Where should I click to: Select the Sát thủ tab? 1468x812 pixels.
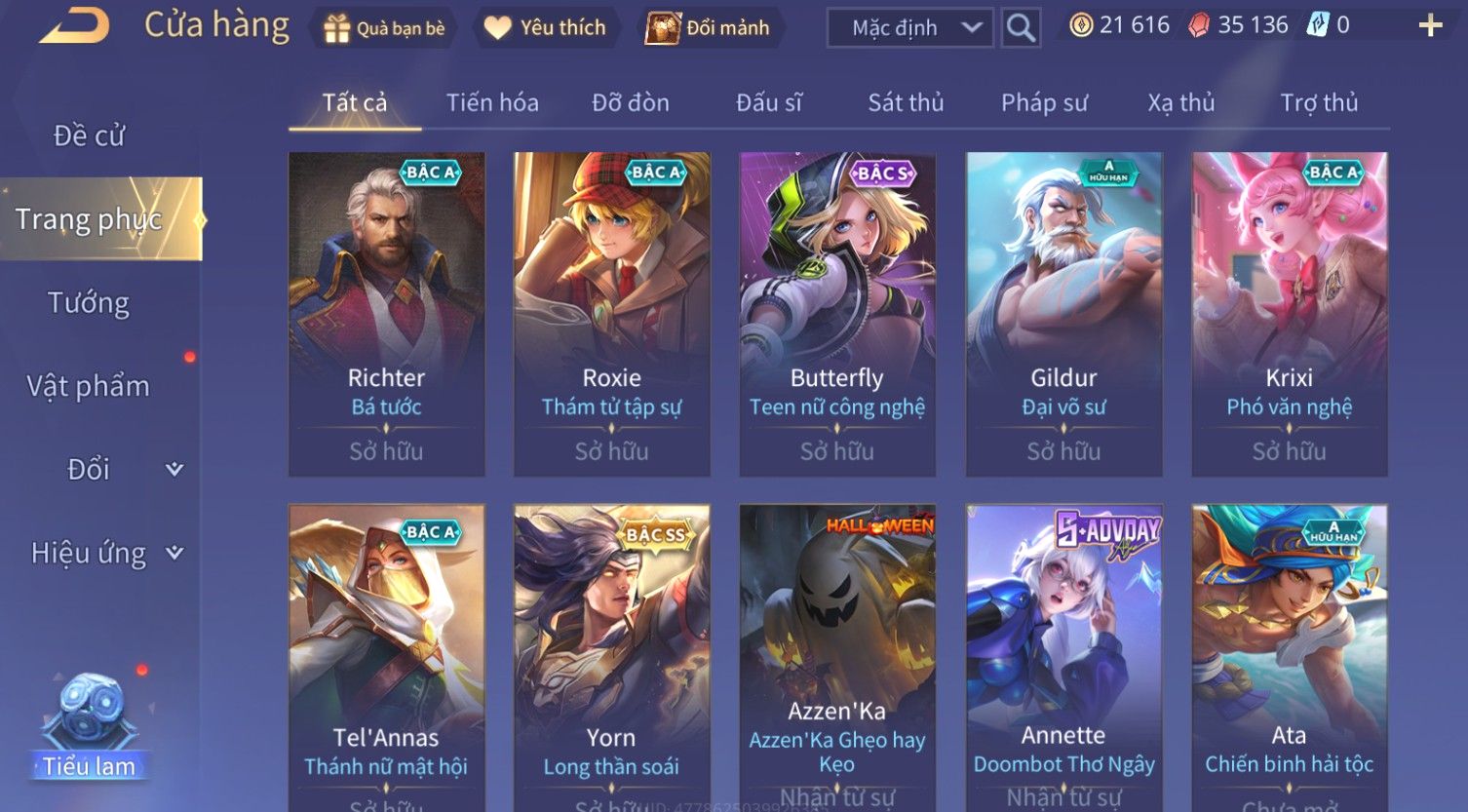coord(906,102)
